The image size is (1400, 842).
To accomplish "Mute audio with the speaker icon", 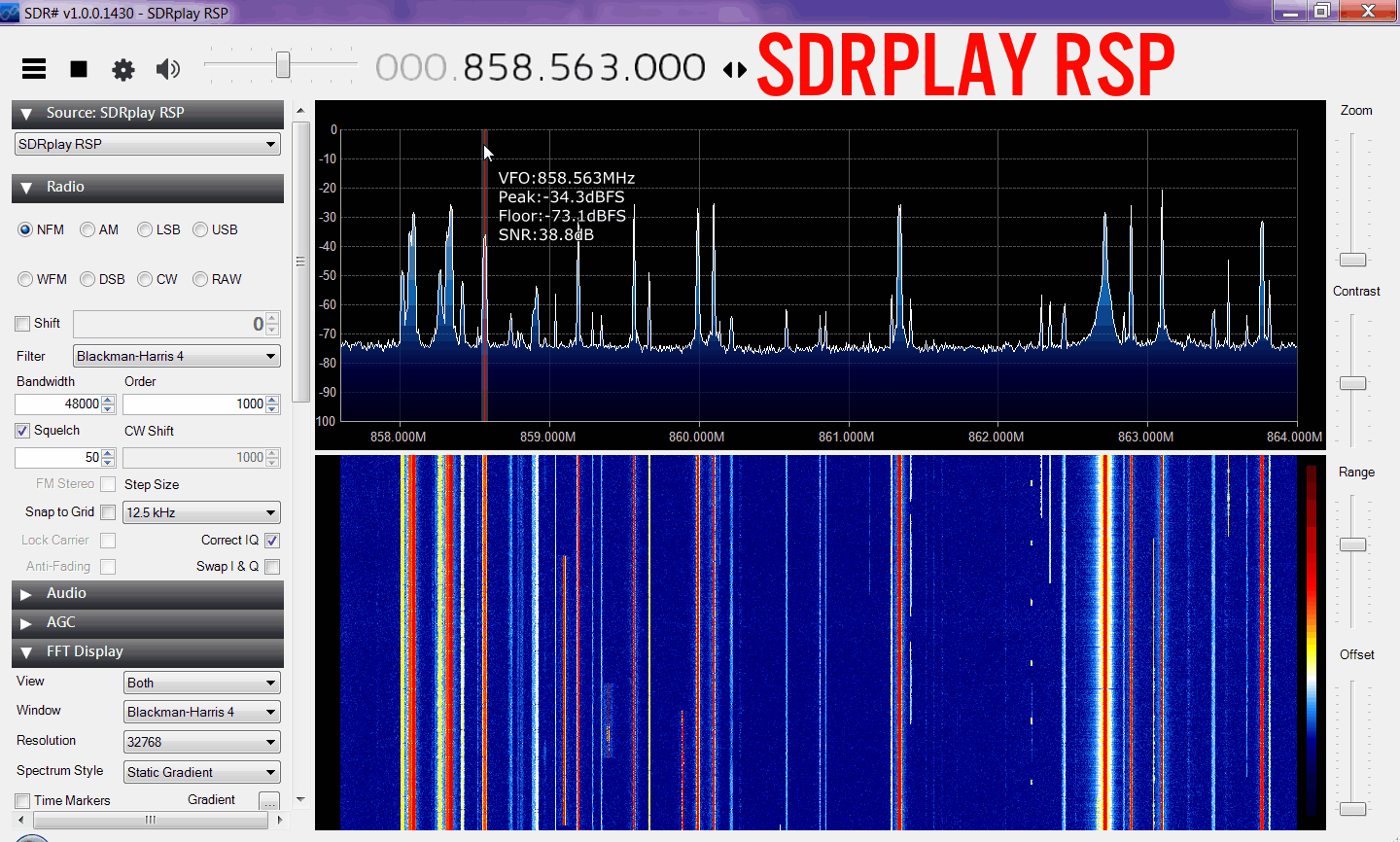I will 168,69.
